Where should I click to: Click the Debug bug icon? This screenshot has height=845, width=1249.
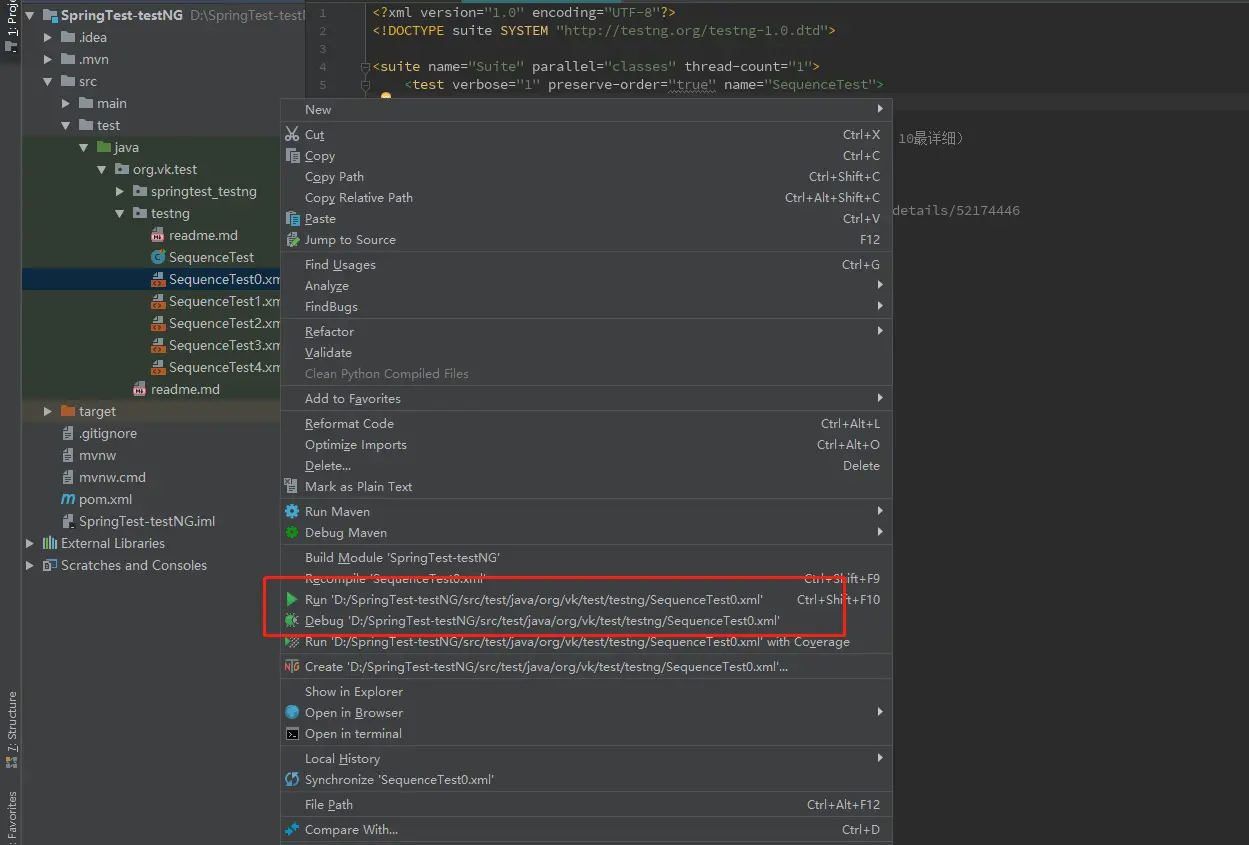292,620
